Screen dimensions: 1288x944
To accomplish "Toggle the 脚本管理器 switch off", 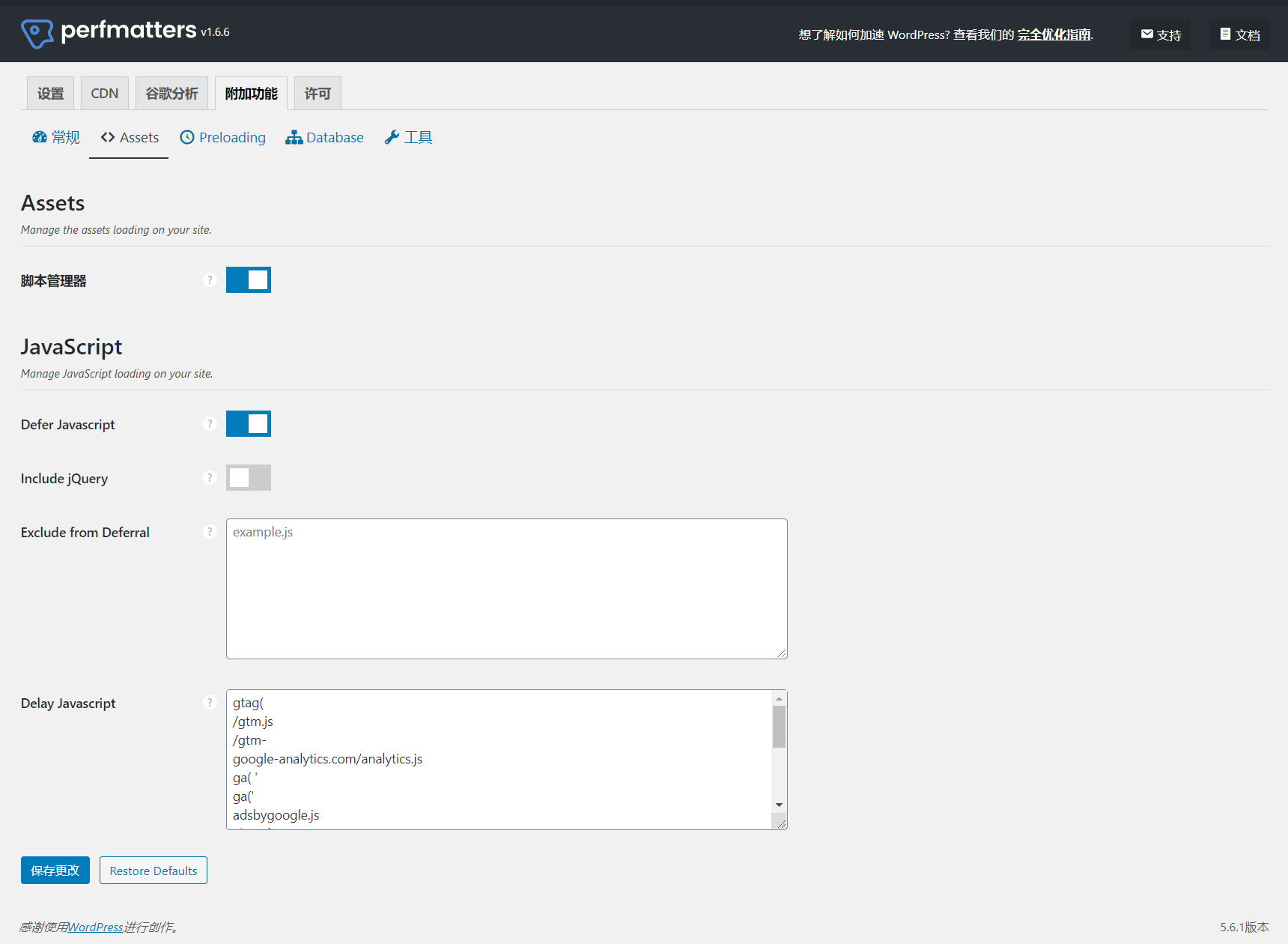I will (249, 280).
